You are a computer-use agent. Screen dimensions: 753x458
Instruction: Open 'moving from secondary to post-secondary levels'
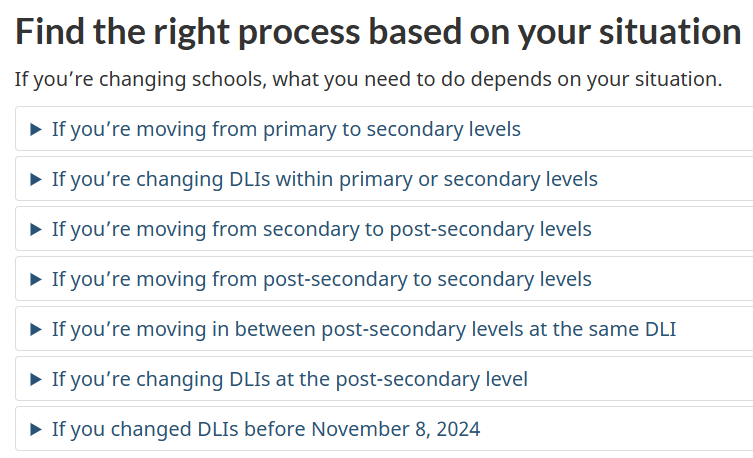coord(321,229)
